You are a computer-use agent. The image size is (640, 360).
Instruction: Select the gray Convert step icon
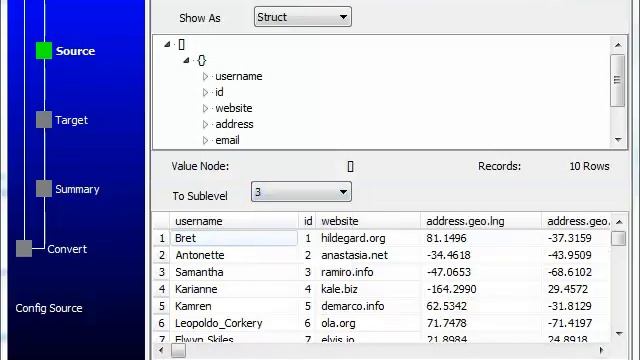[x=24, y=249]
